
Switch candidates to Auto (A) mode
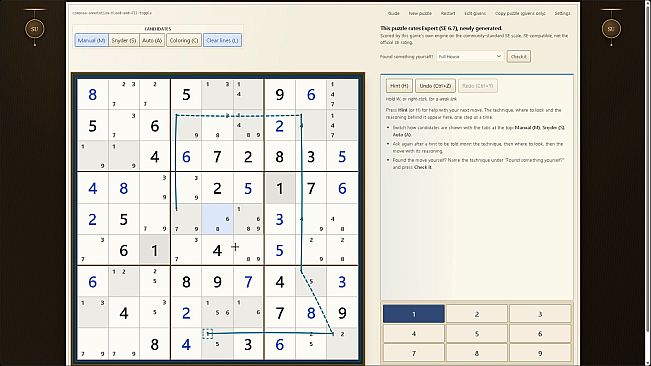tap(152, 40)
